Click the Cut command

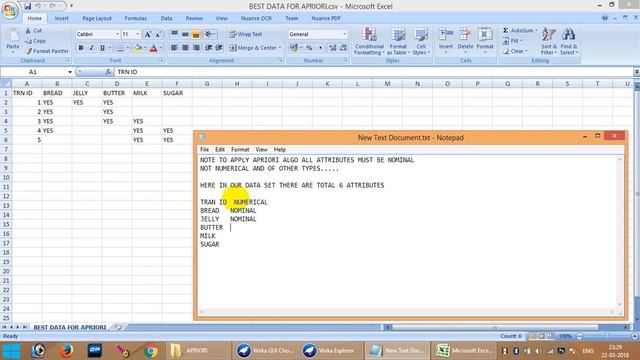(x=33, y=31)
